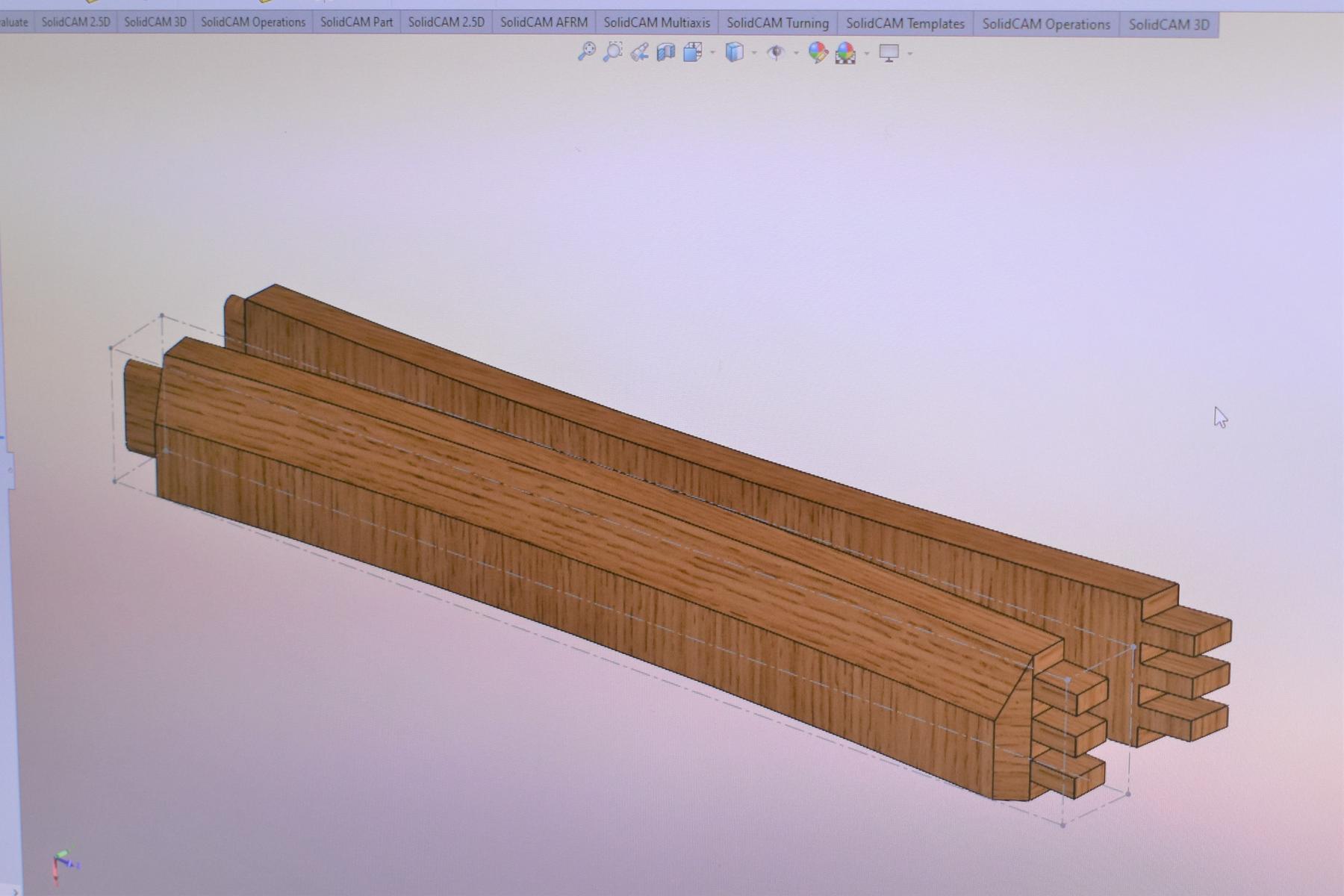Expand the View Orientation dropdown arrow

(712, 52)
